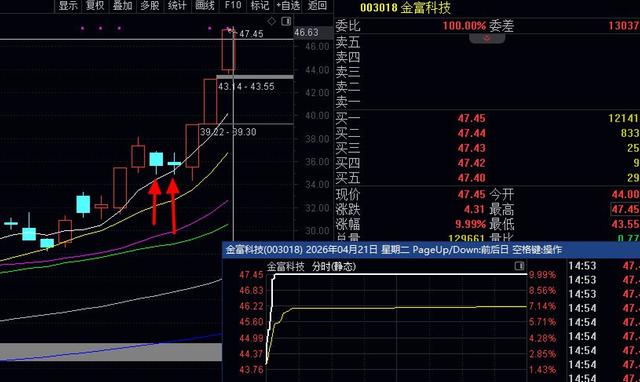Screen dimensions: 640x382
Task: Click the 7.14% percent on the intraday axis
Action: point(542,306)
